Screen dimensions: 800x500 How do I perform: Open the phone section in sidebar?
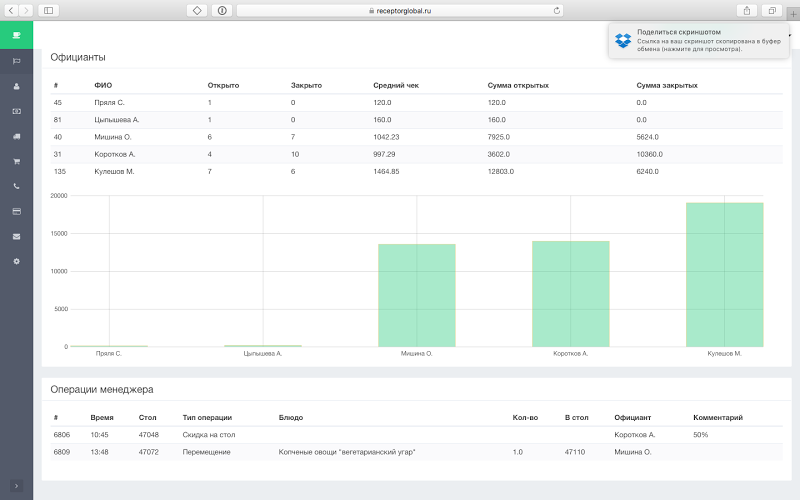click(16, 186)
